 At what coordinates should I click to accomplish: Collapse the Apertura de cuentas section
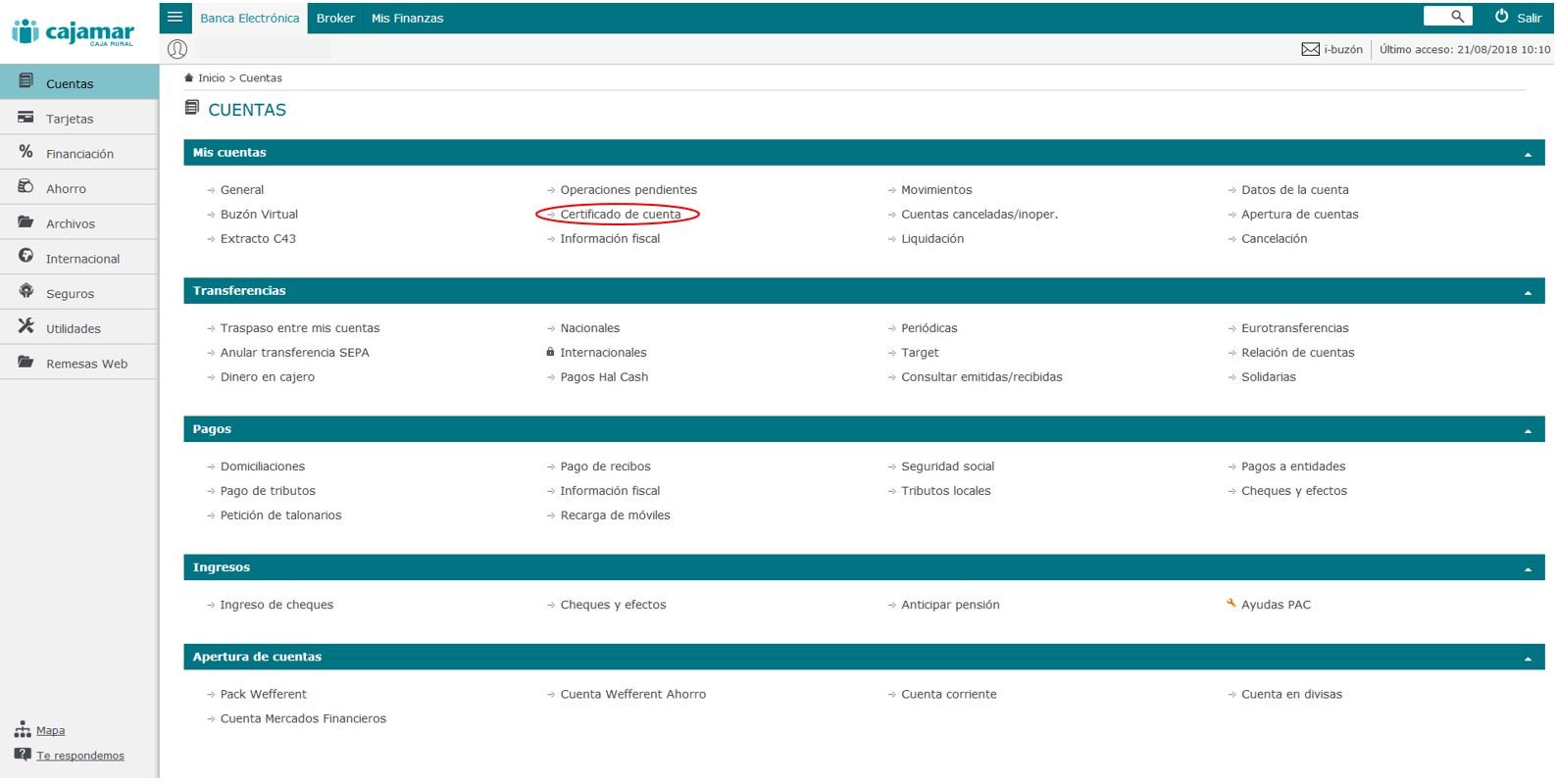[1528, 659]
